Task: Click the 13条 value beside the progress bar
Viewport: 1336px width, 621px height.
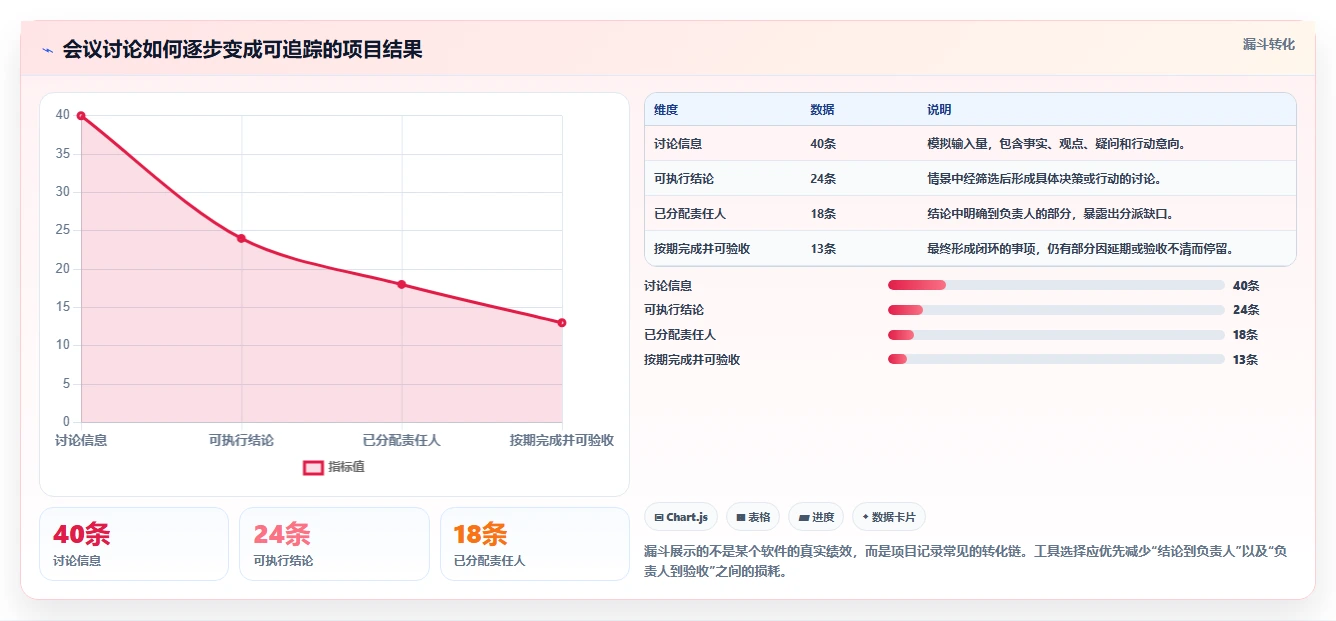Action: point(1246,360)
